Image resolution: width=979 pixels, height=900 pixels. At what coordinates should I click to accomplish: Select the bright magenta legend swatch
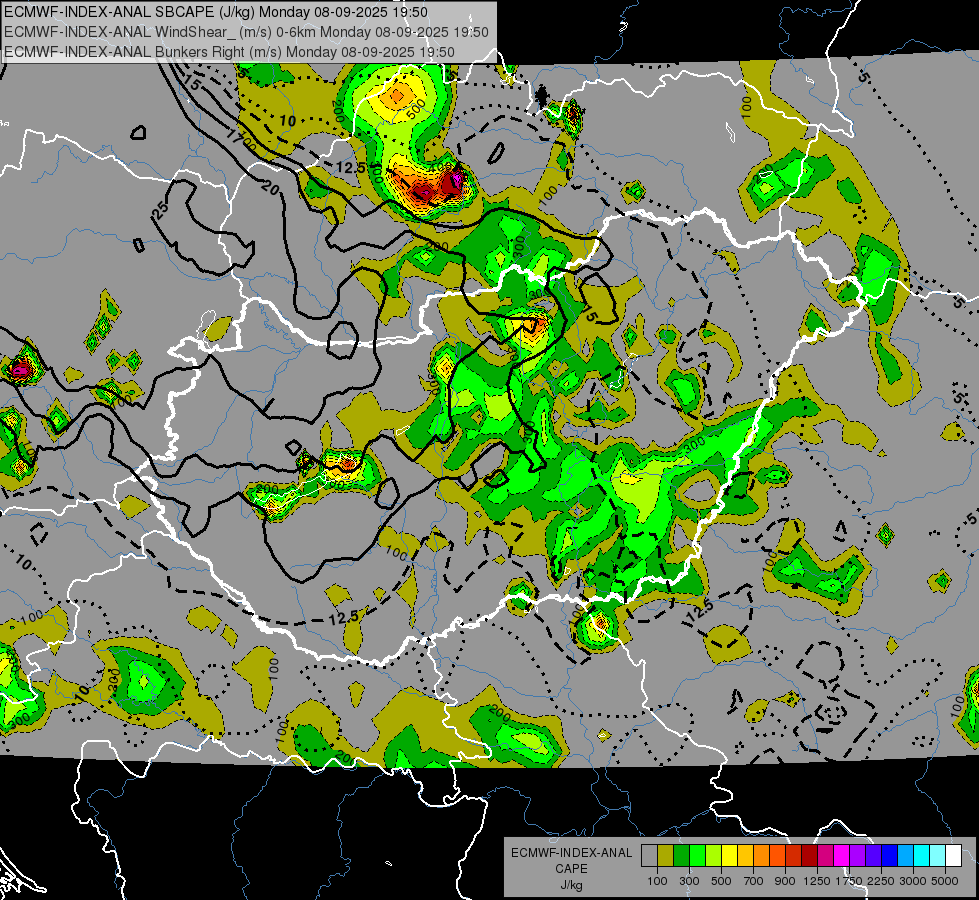tap(842, 856)
